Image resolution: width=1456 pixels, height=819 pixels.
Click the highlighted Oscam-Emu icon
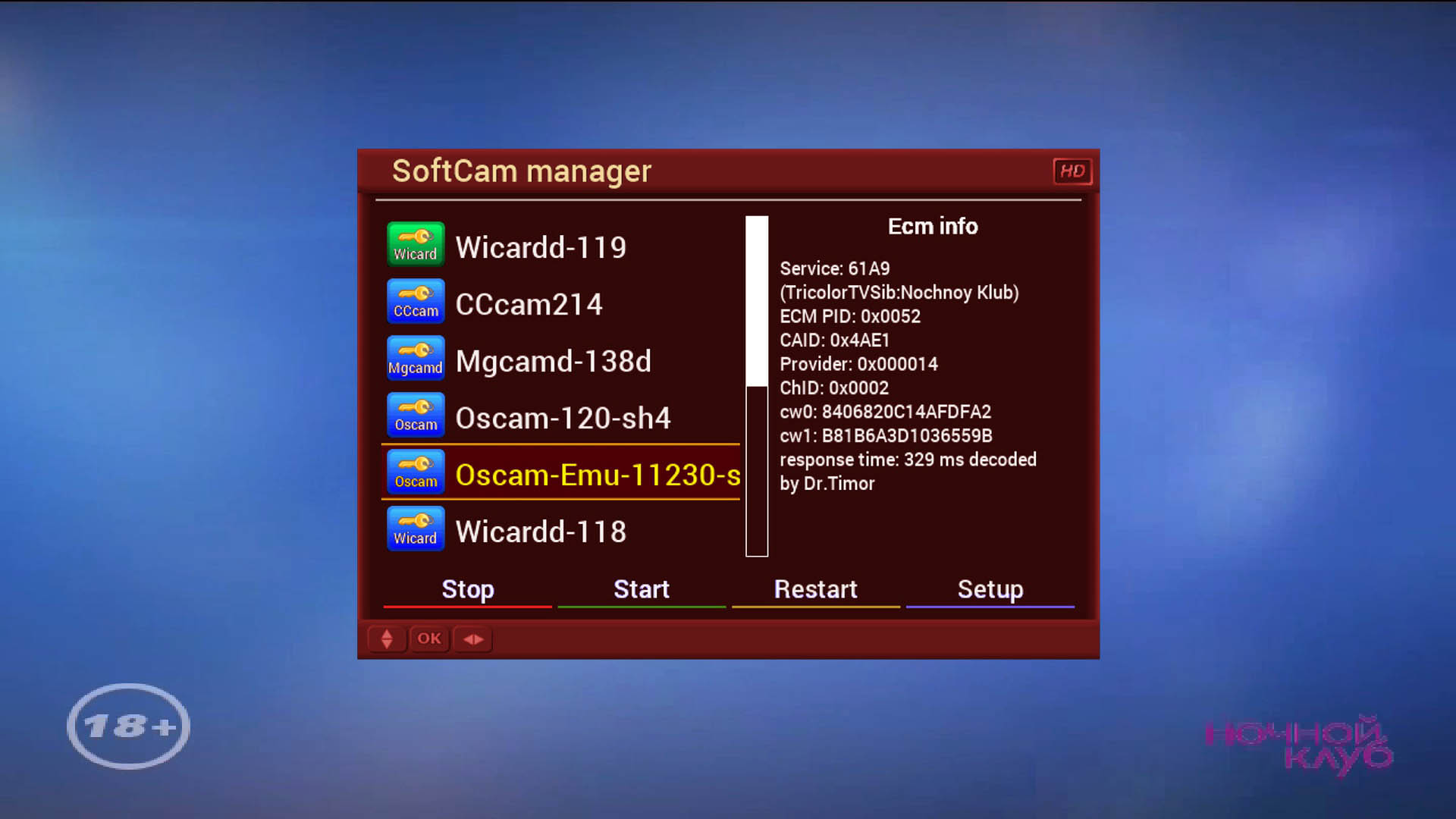pos(416,472)
